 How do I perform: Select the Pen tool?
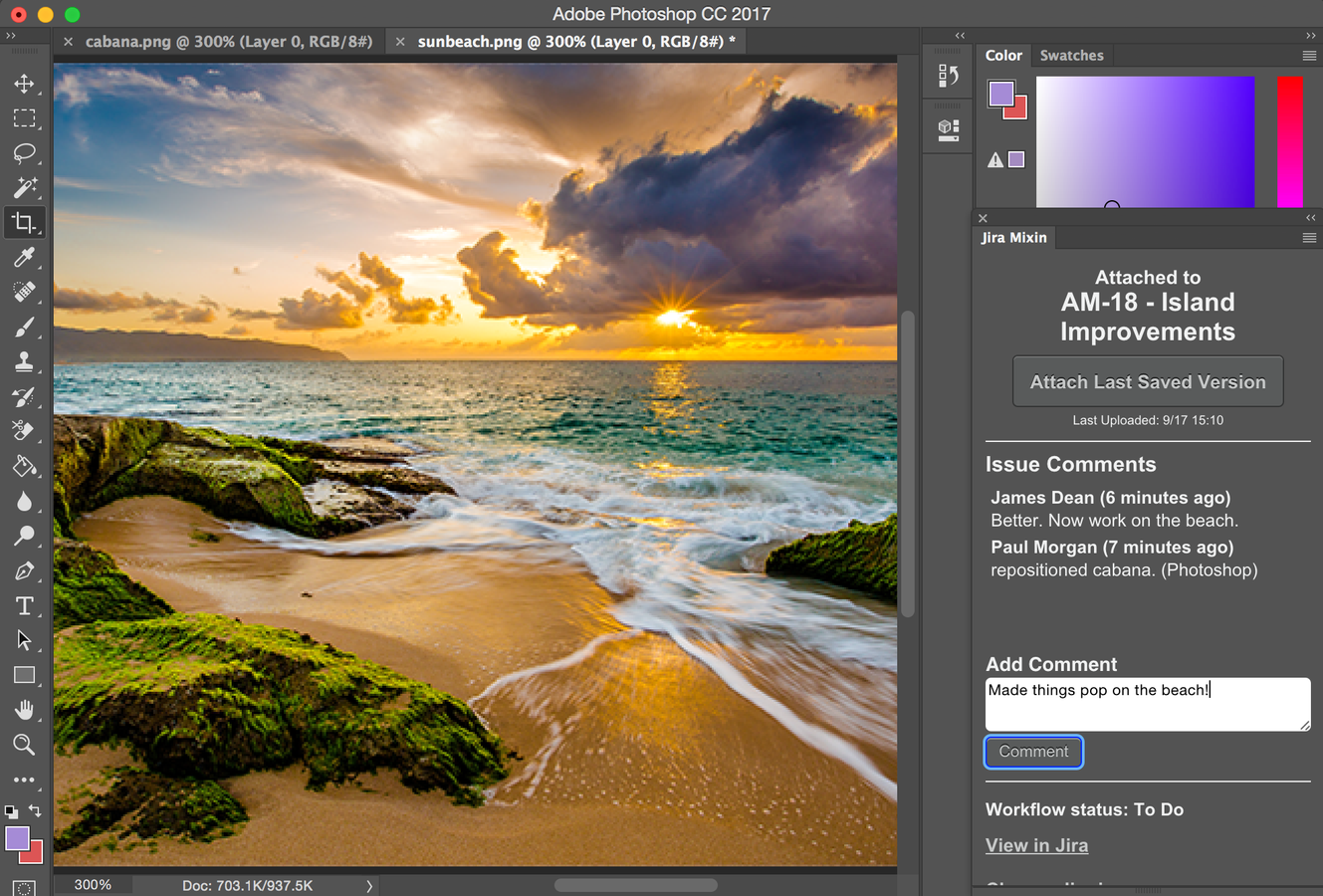tap(24, 570)
